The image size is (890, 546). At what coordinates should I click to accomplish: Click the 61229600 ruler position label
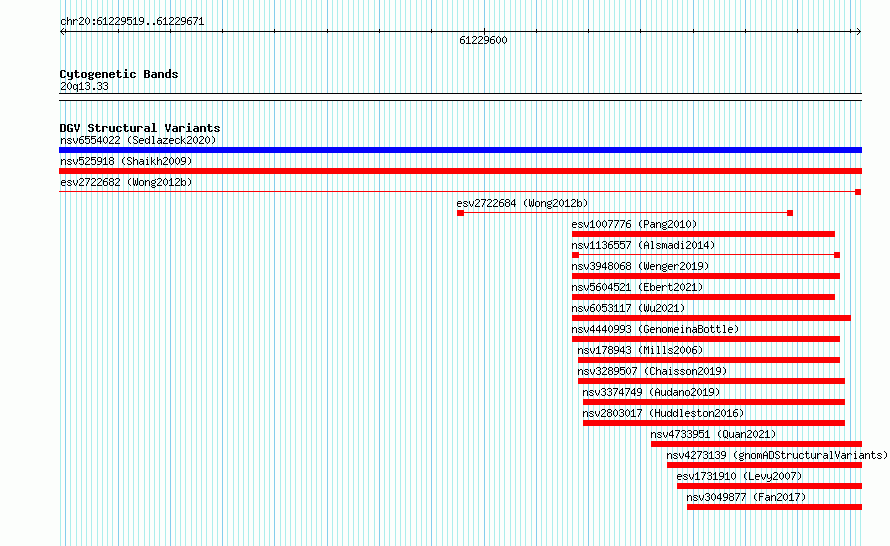483,40
